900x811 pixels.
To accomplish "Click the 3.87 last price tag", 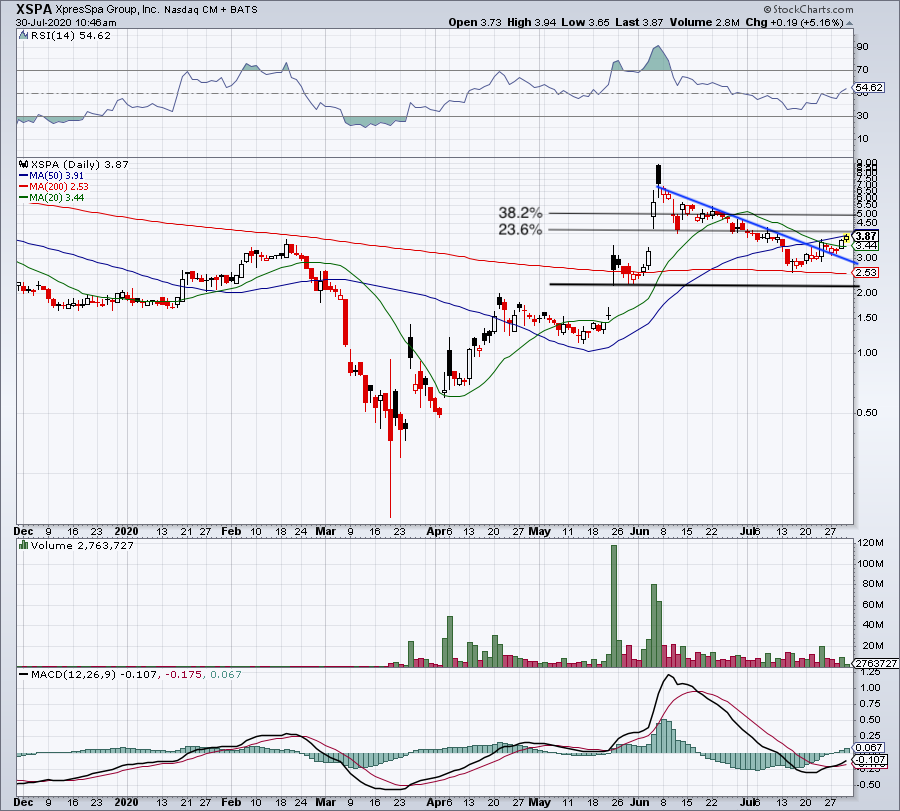I will click(866, 236).
